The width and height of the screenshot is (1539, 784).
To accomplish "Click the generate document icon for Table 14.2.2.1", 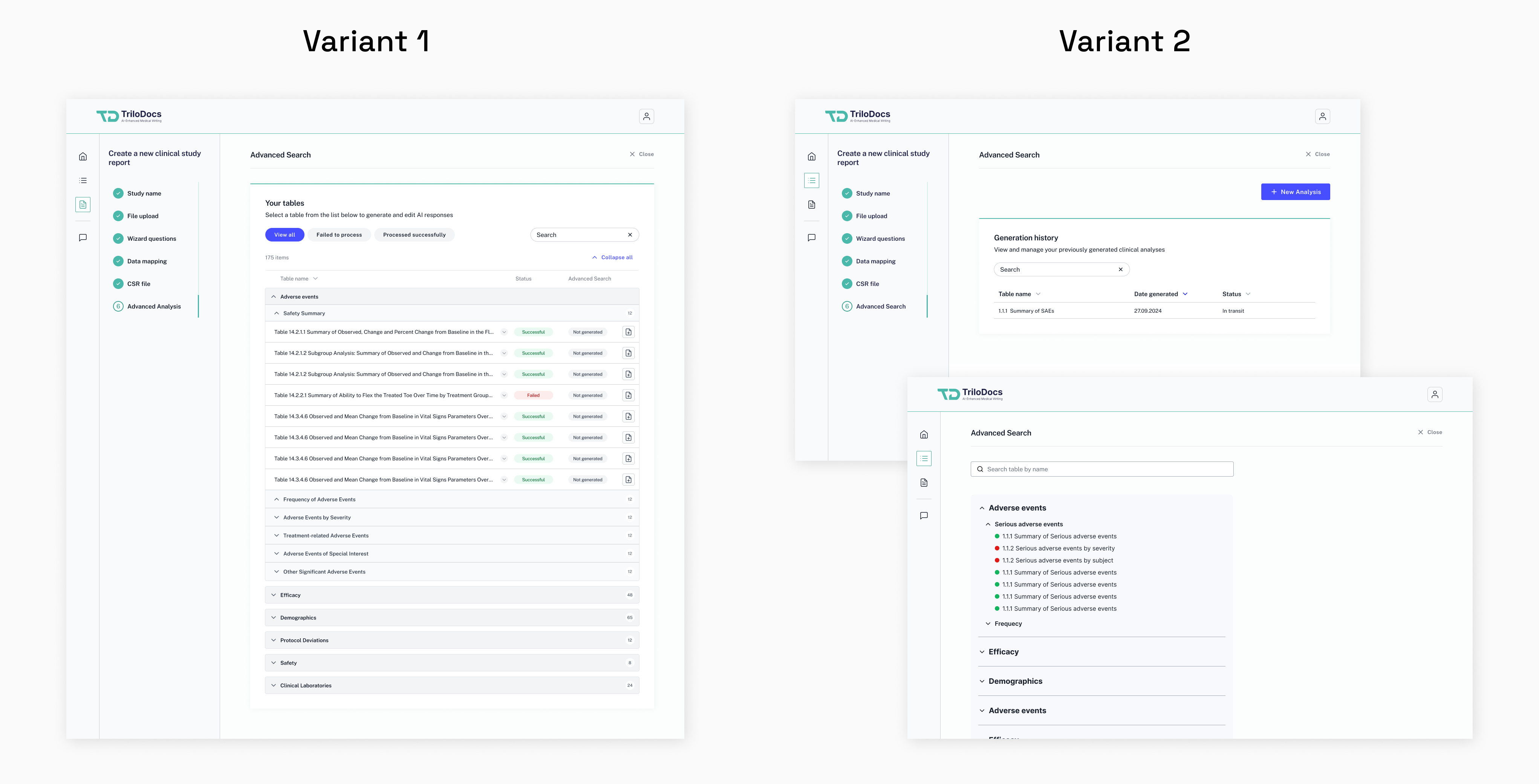I will point(628,395).
